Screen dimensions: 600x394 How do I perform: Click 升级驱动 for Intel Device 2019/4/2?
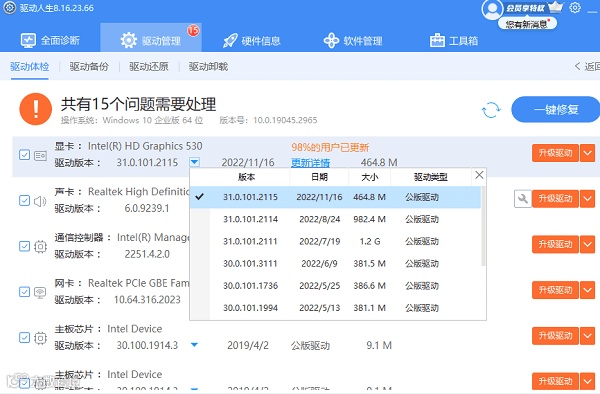coord(555,335)
